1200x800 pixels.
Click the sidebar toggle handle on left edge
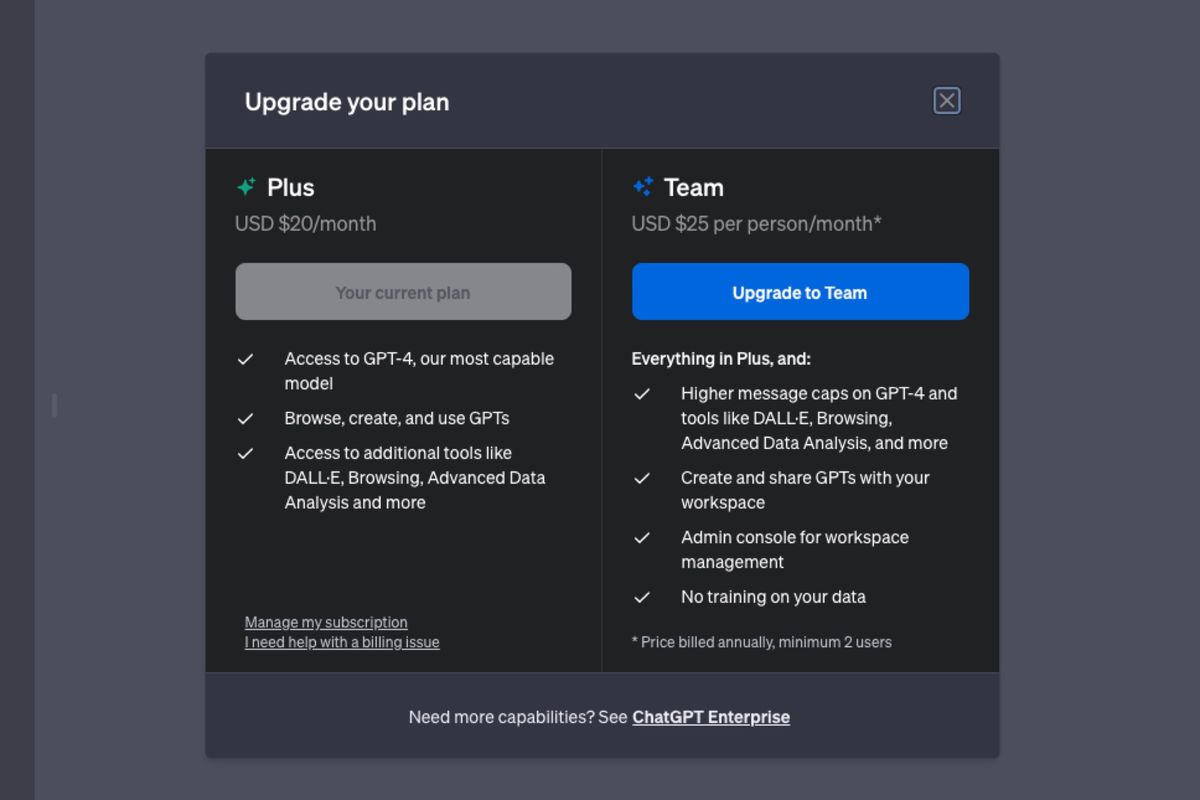tap(54, 405)
